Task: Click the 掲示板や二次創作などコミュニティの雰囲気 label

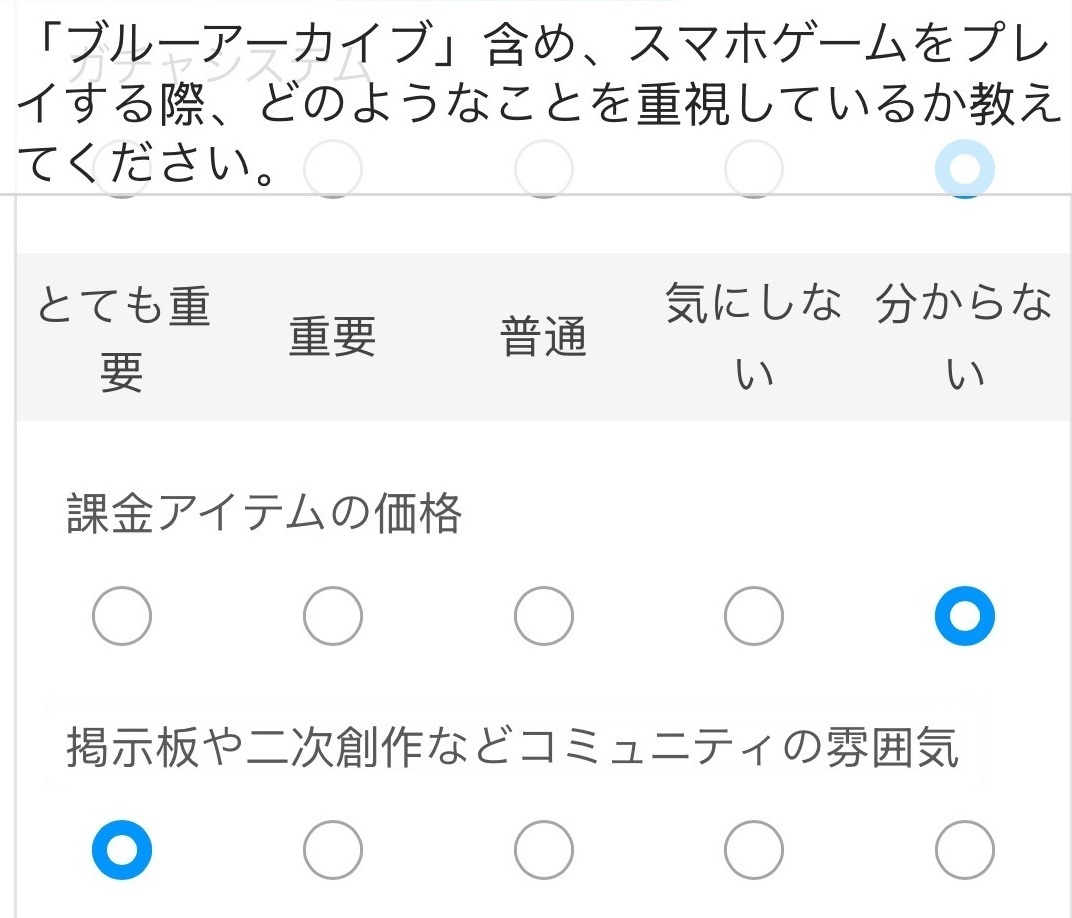Action: pos(512,748)
